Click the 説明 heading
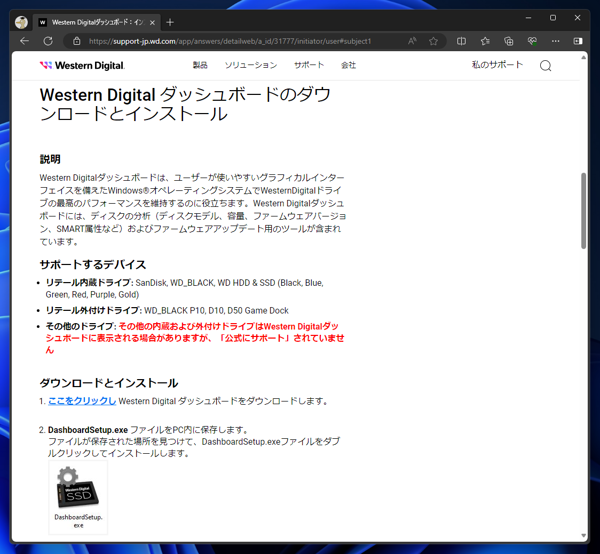The height and width of the screenshot is (554, 600). [50, 159]
